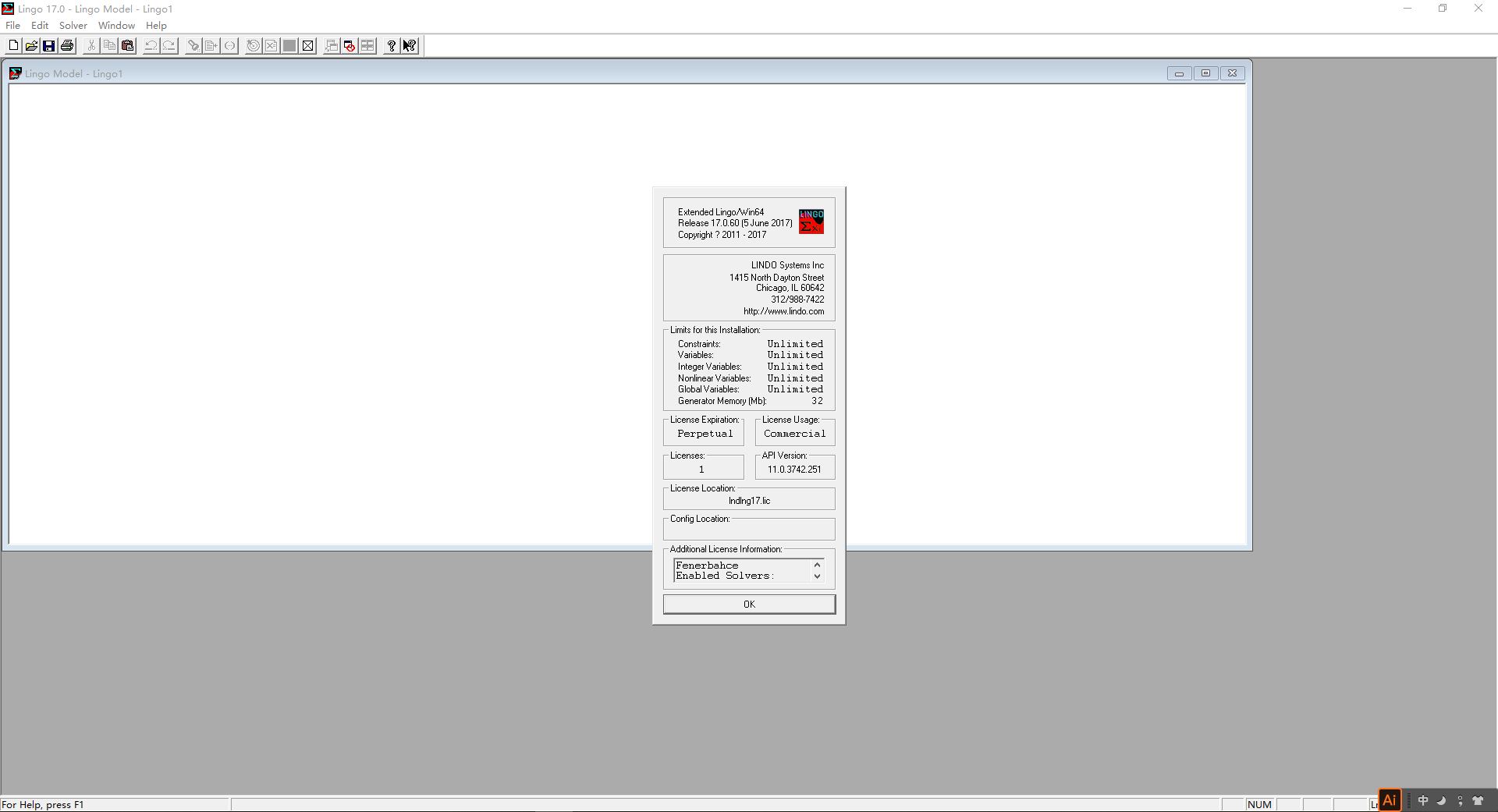Screen dimensions: 1498x812
Task: Click the "Unlimited" value beside Integer Variables
Action: [x=795, y=367]
